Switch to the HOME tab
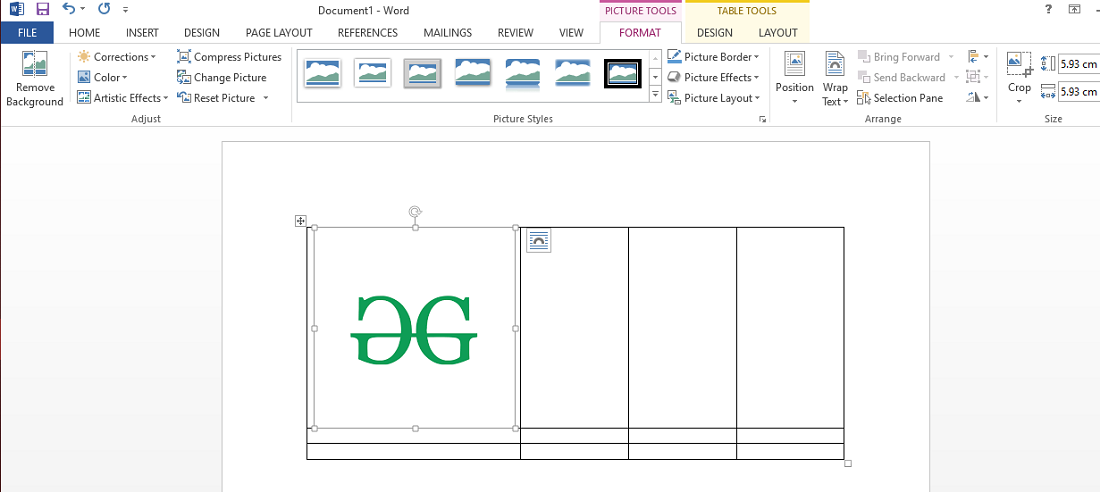 tap(84, 32)
